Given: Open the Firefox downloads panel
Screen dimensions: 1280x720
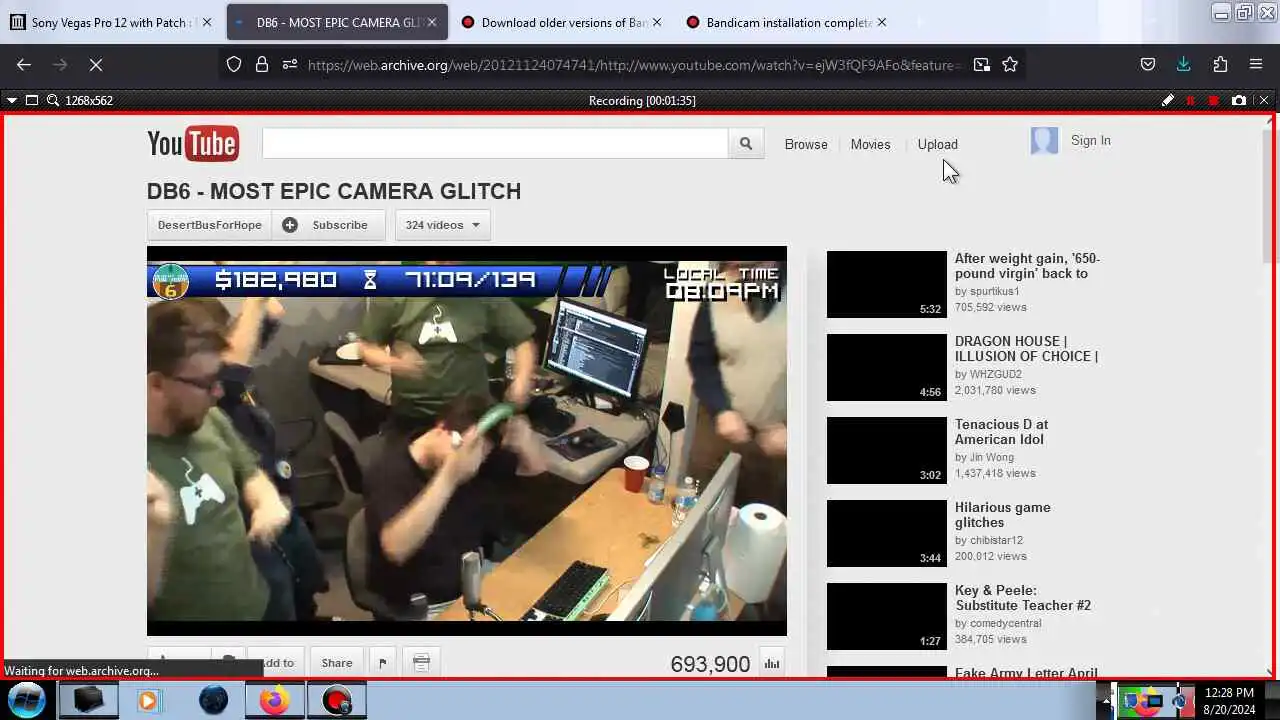Looking at the screenshot, I should (1184, 64).
